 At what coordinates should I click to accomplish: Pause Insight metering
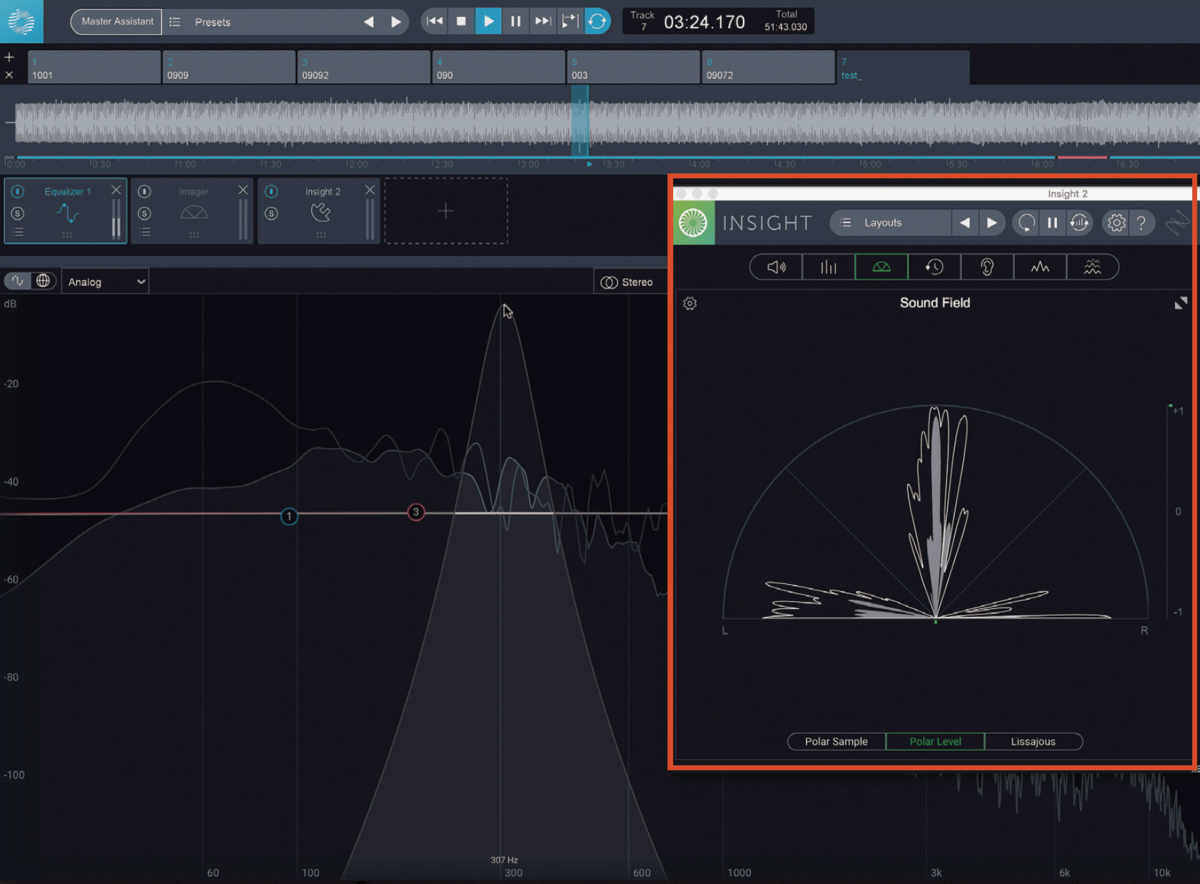1052,223
